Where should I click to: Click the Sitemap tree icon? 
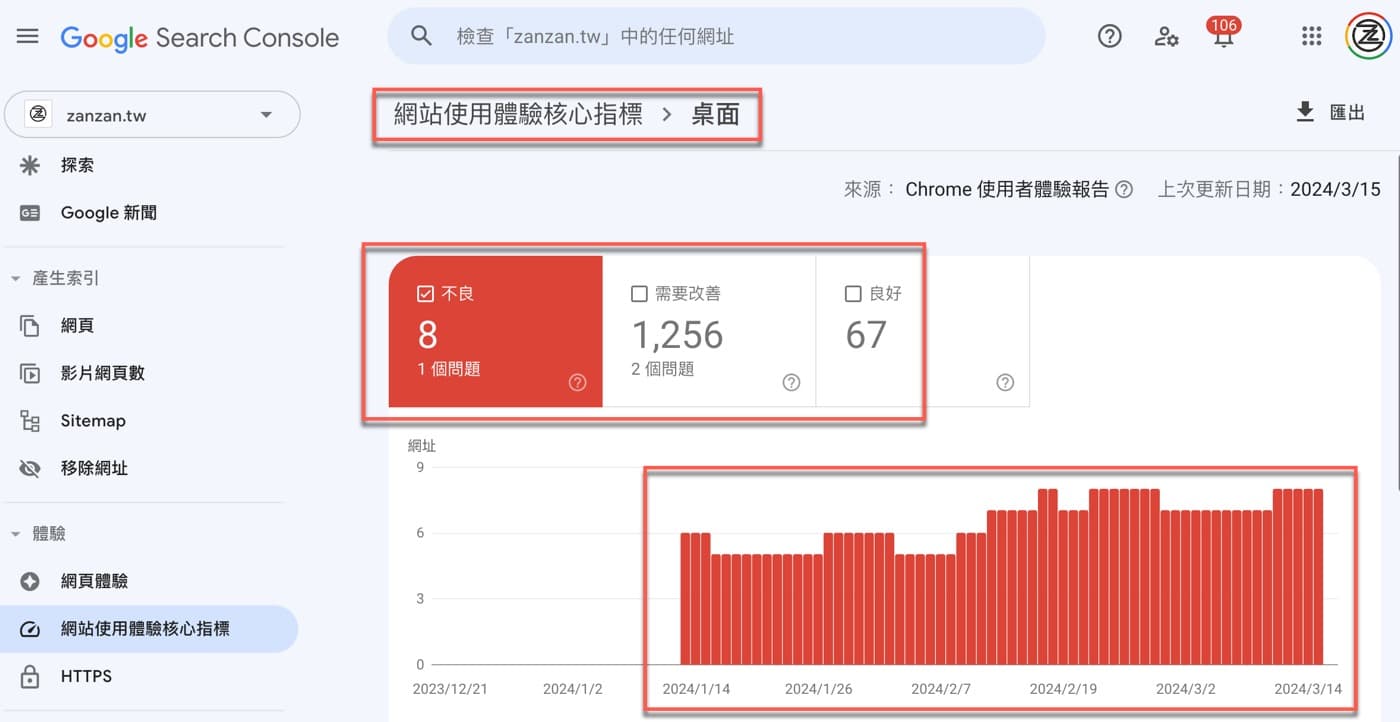30,421
